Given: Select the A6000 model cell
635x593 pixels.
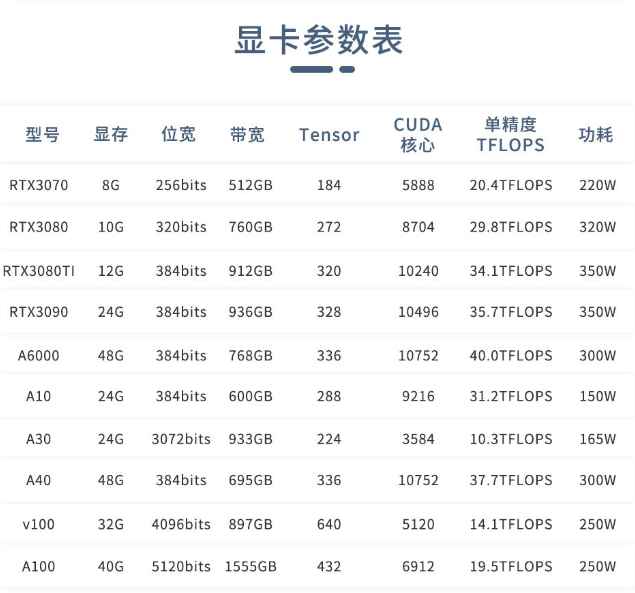Looking at the screenshot, I should 39,356.
